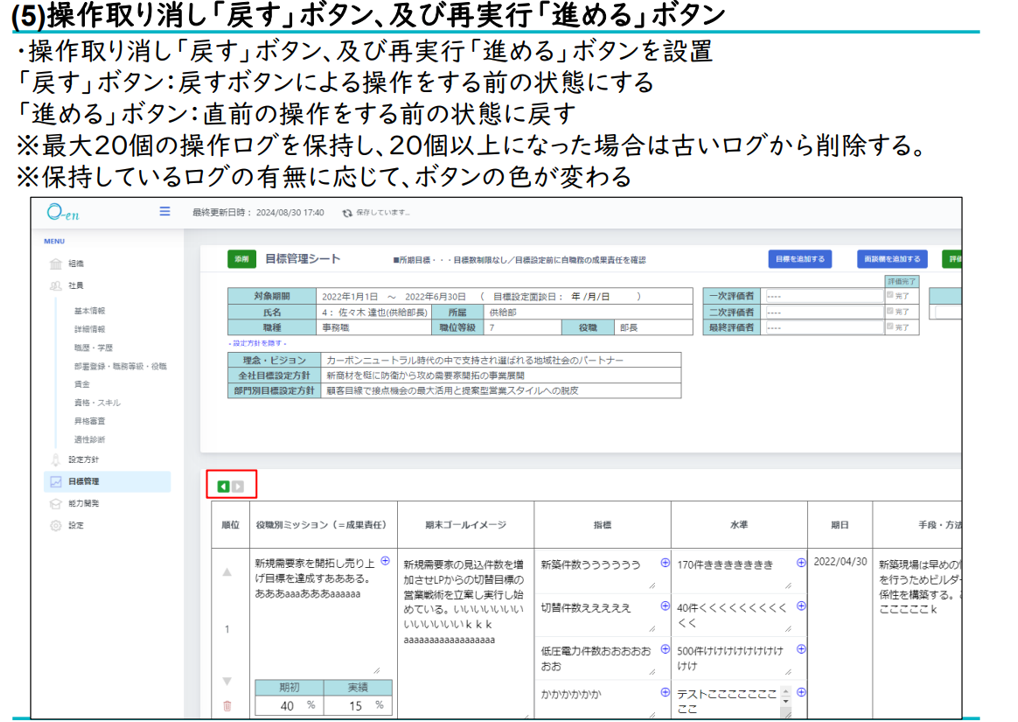
Task: Open the 一次評価者 selection field
Action: [823, 296]
